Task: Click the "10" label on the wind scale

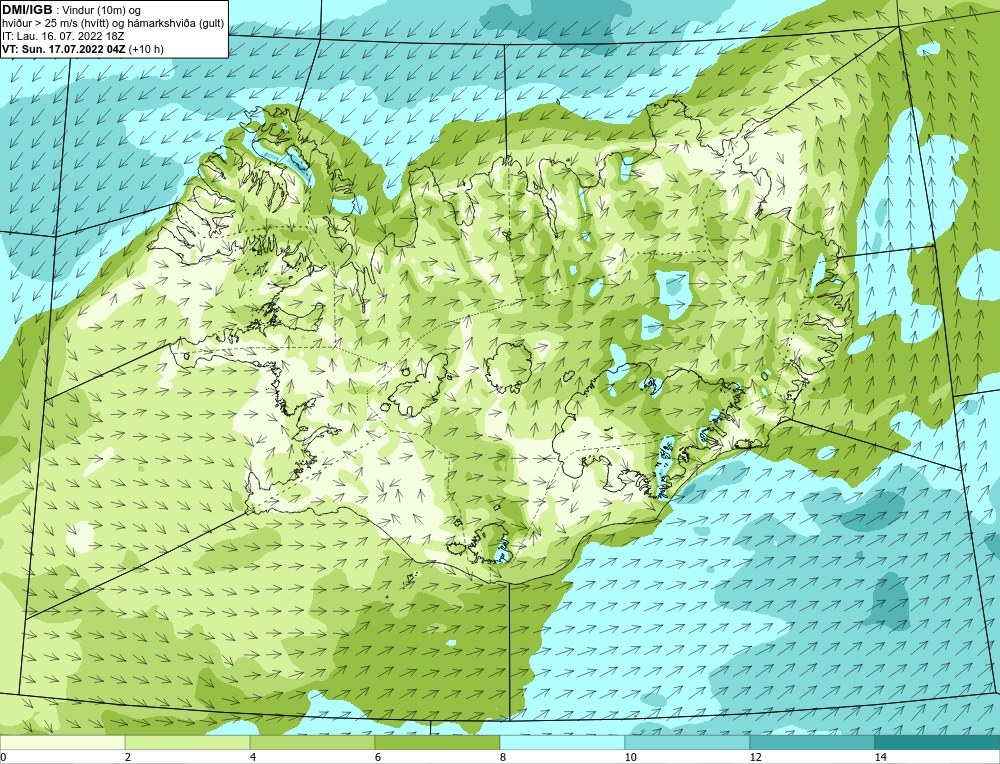Action: (x=631, y=757)
